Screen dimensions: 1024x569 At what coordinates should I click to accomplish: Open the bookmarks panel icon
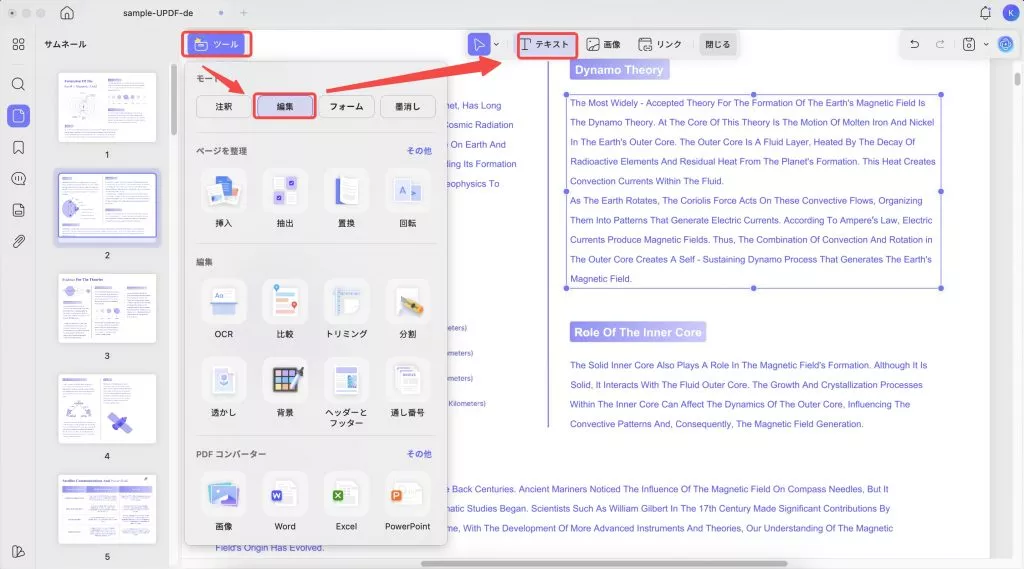pyautogui.click(x=18, y=148)
